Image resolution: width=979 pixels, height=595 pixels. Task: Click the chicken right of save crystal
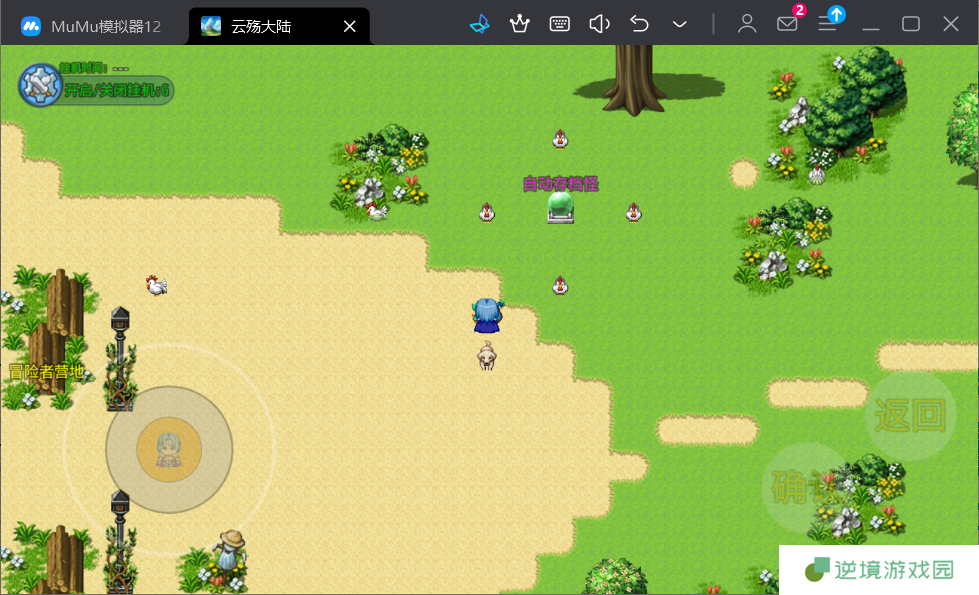(x=634, y=212)
